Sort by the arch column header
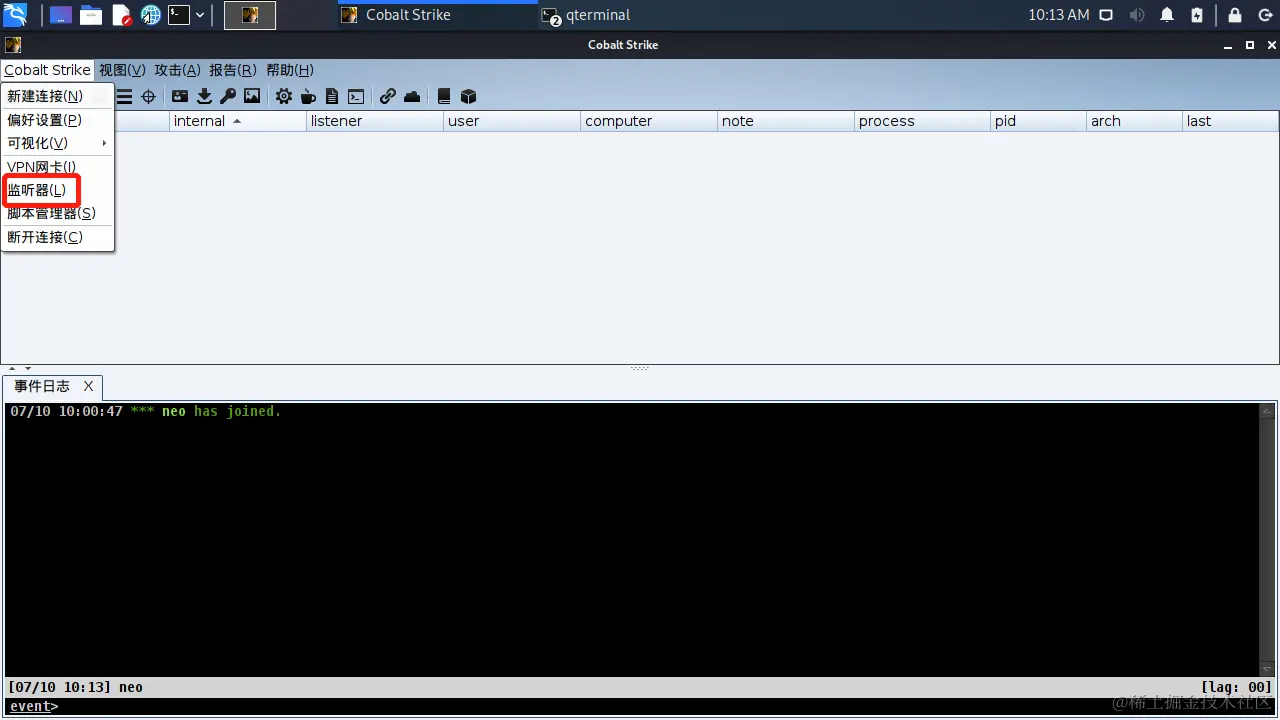 pyautogui.click(x=1135, y=121)
